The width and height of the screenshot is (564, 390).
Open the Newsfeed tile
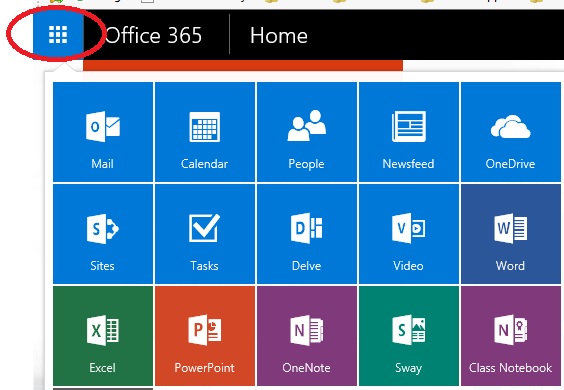coord(409,132)
